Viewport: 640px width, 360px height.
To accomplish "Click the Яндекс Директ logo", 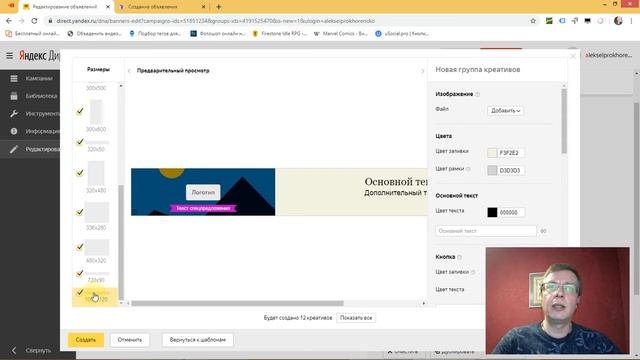I will (39, 55).
